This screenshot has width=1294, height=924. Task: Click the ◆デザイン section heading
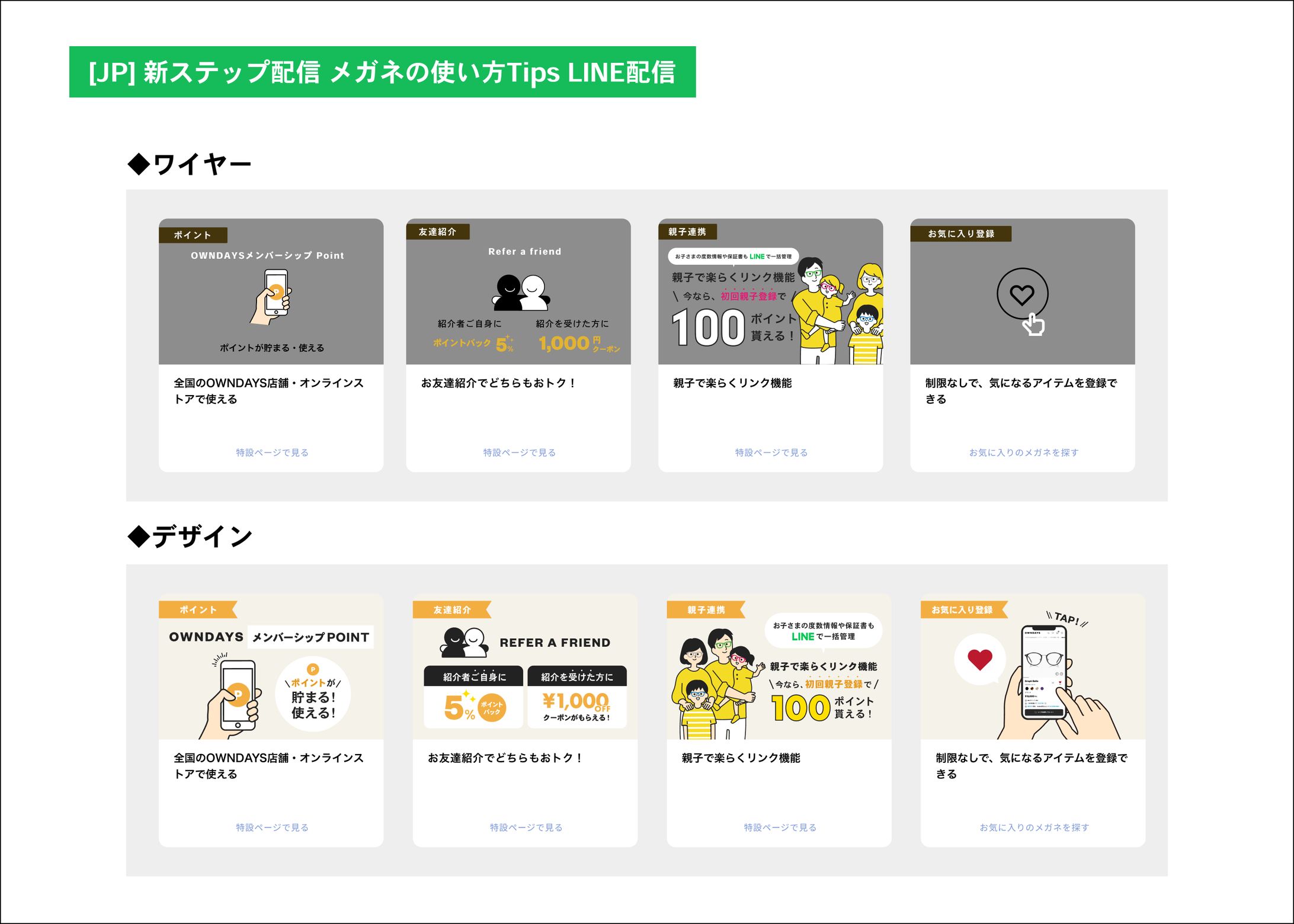point(190,537)
